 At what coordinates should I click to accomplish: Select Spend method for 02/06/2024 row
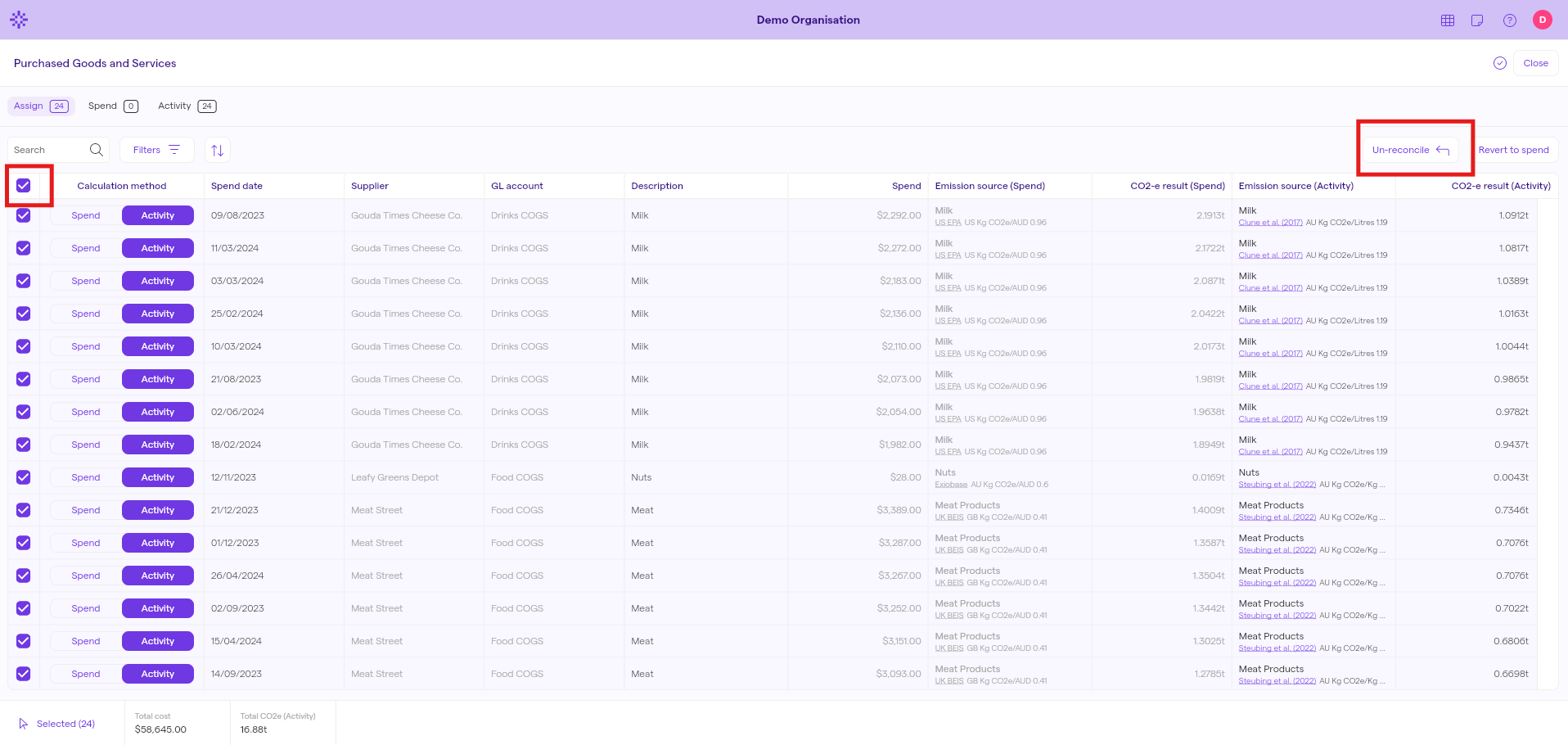point(86,412)
